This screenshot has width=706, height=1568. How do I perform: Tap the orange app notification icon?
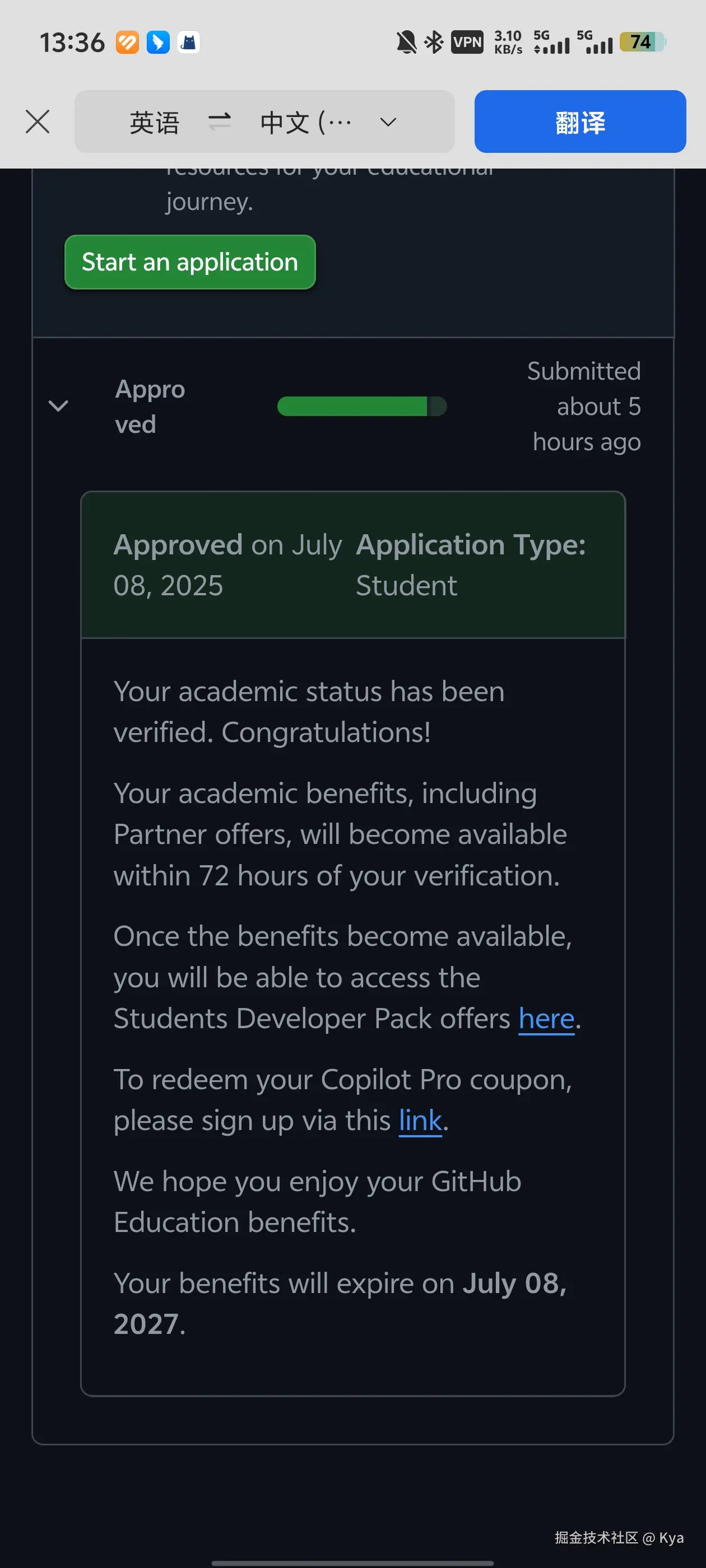coord(127,43)
